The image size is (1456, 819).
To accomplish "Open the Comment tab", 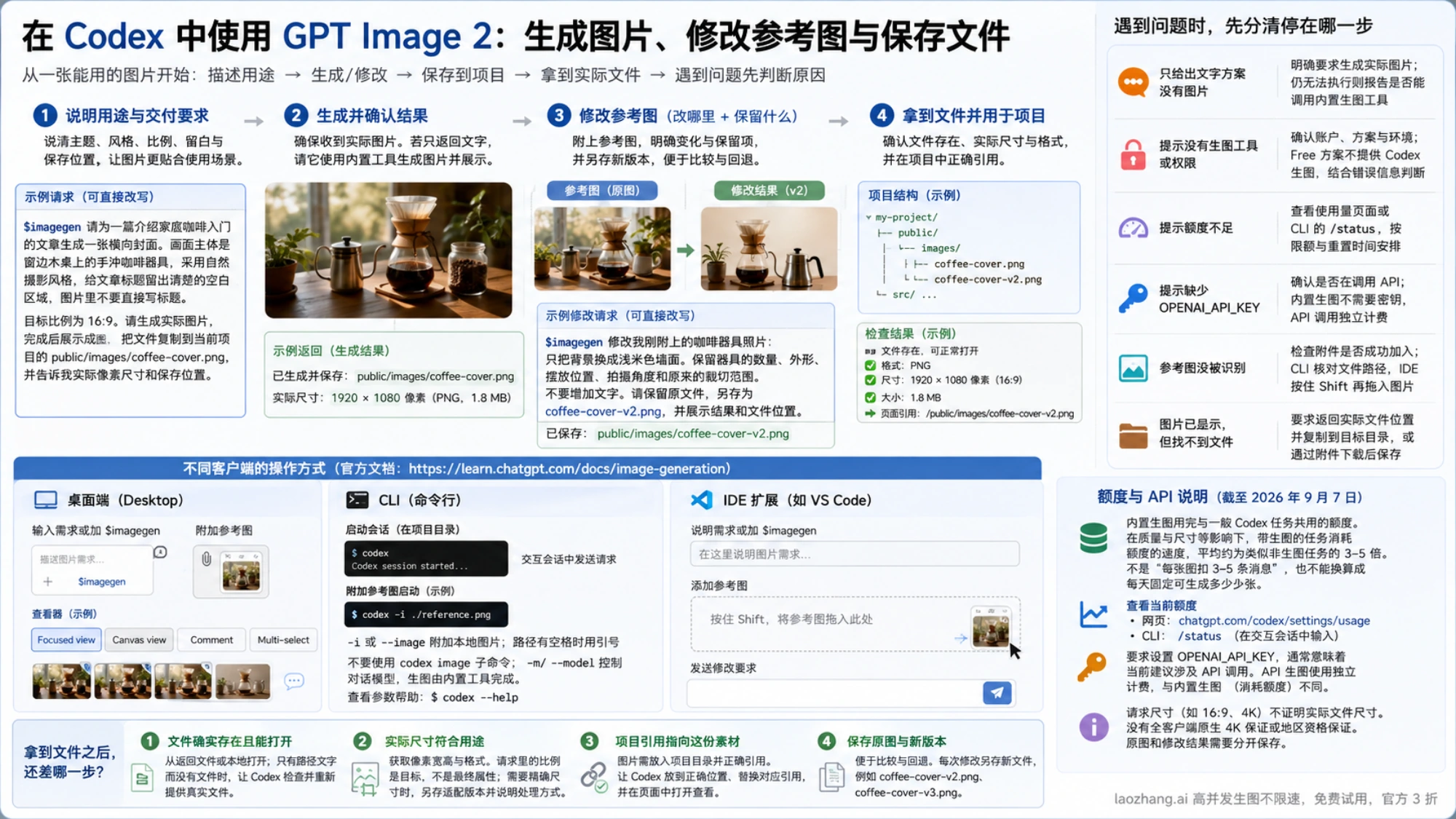I will tap(211, 640).
